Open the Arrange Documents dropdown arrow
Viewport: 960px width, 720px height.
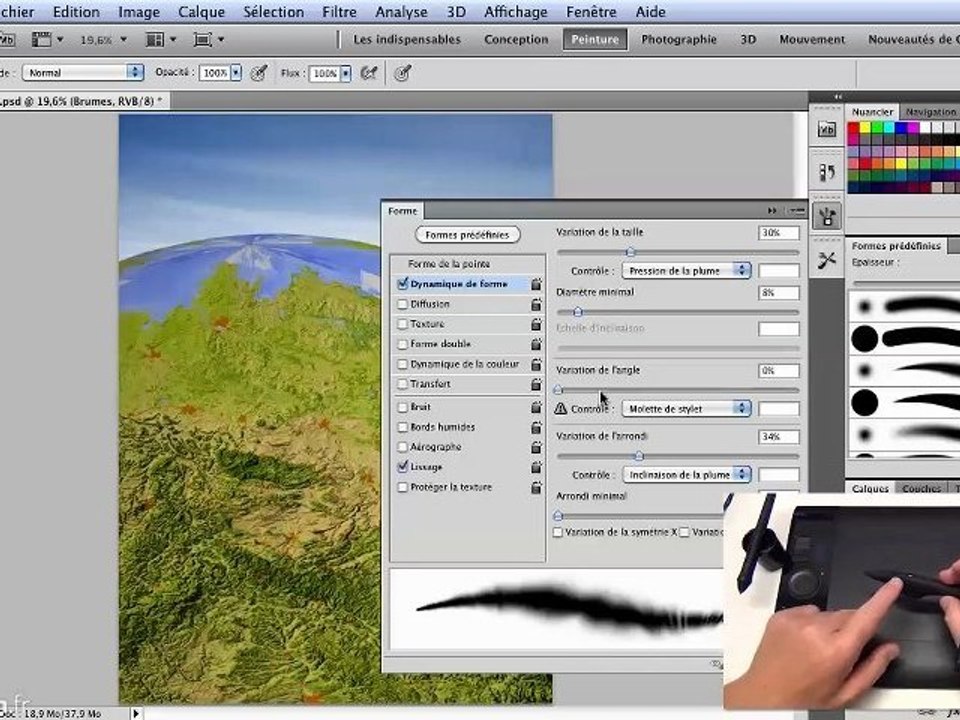point(173,40)
